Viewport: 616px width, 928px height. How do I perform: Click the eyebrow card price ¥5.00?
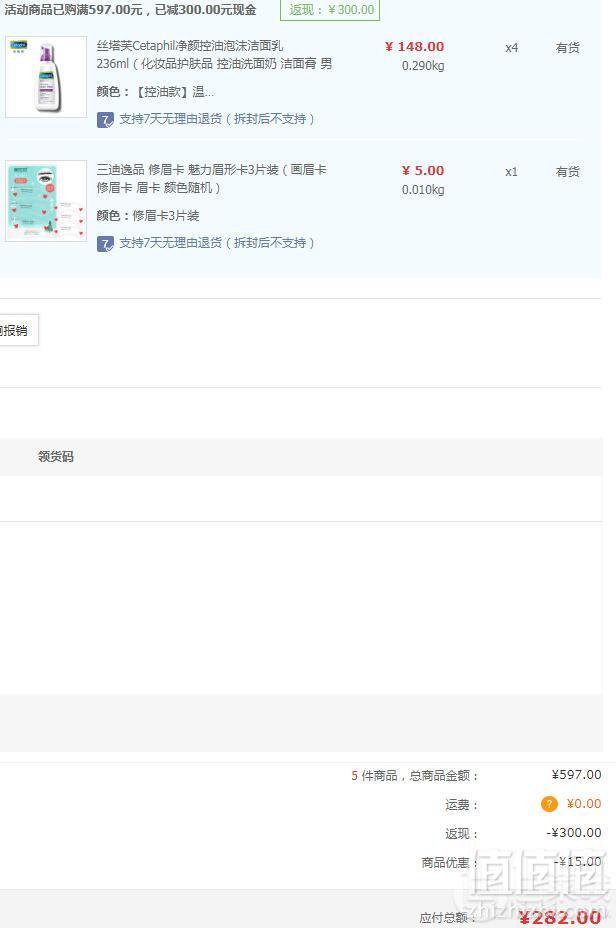[x=423, y=170]
